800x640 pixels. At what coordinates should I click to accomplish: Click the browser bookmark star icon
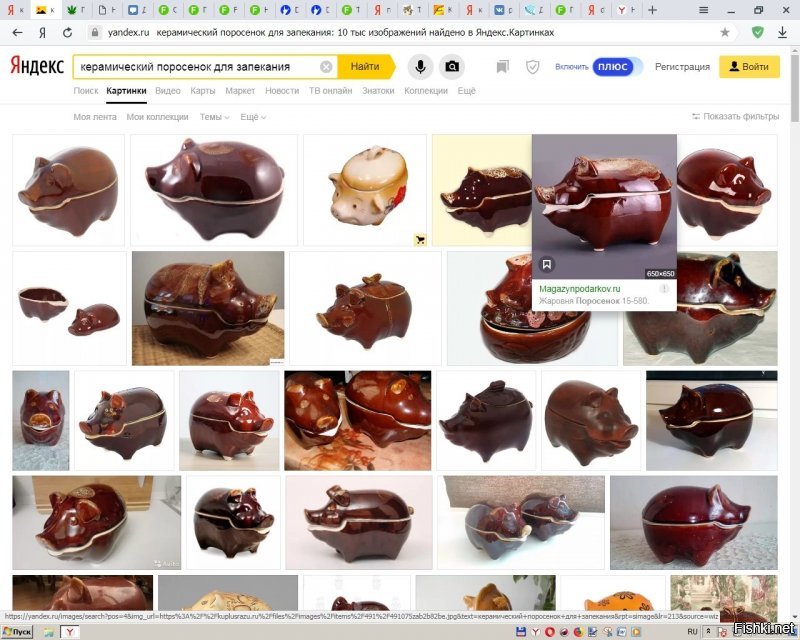coord(725,32)
